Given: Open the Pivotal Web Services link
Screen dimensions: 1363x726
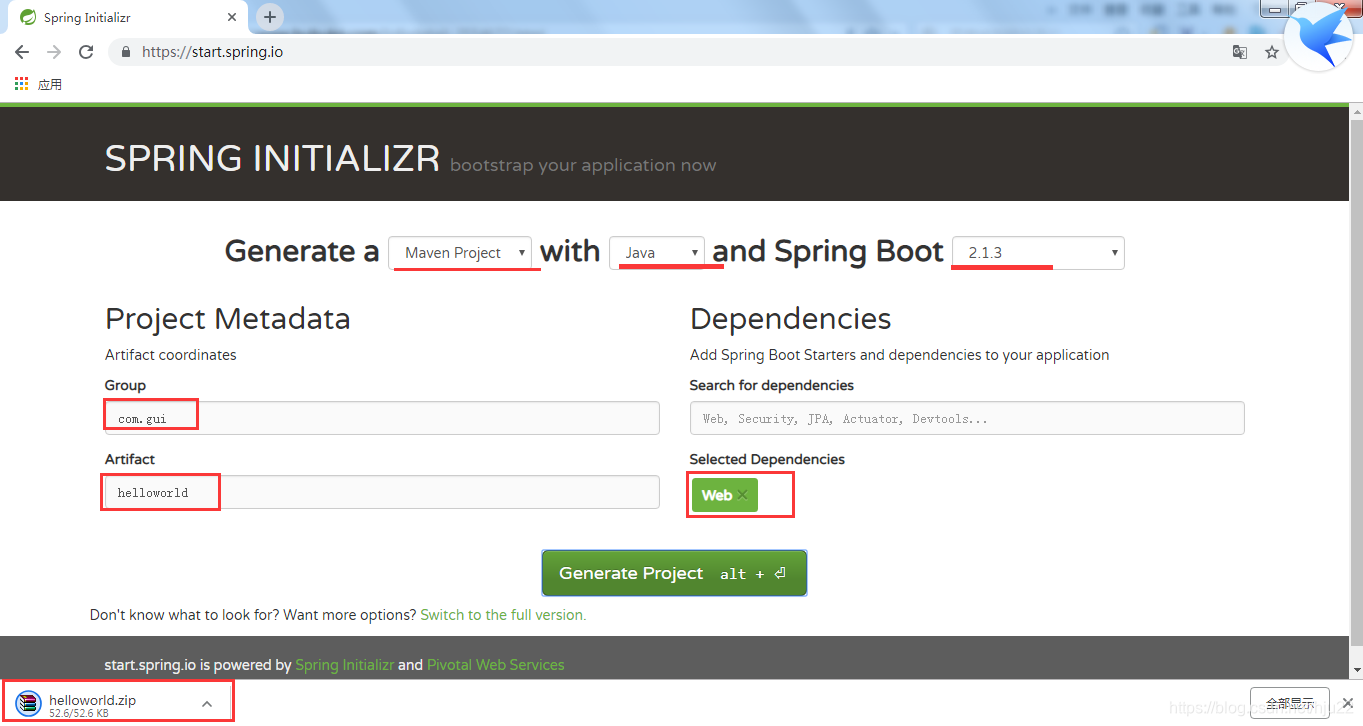Looking at the screenshot, I should [x=495, y=665].
